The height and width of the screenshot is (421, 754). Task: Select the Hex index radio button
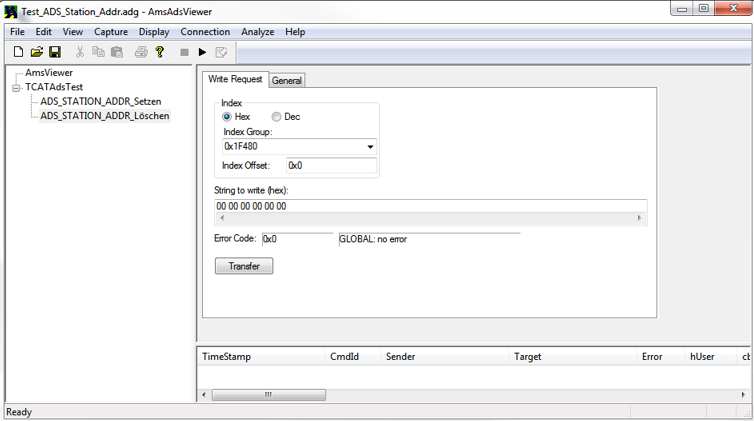[x=226, y=117]
